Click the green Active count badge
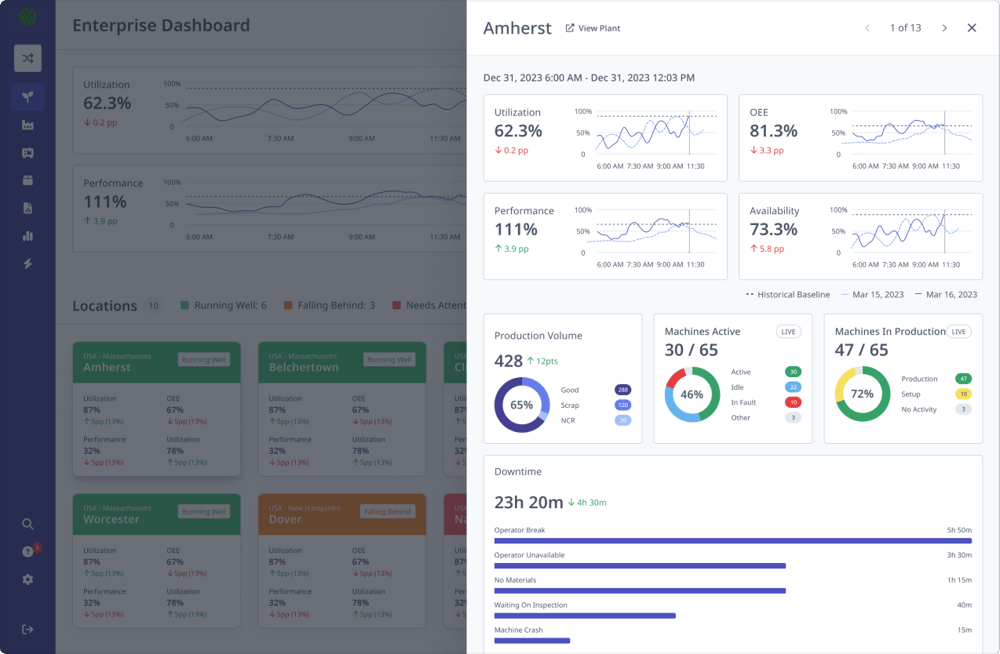 pos(793,372)
